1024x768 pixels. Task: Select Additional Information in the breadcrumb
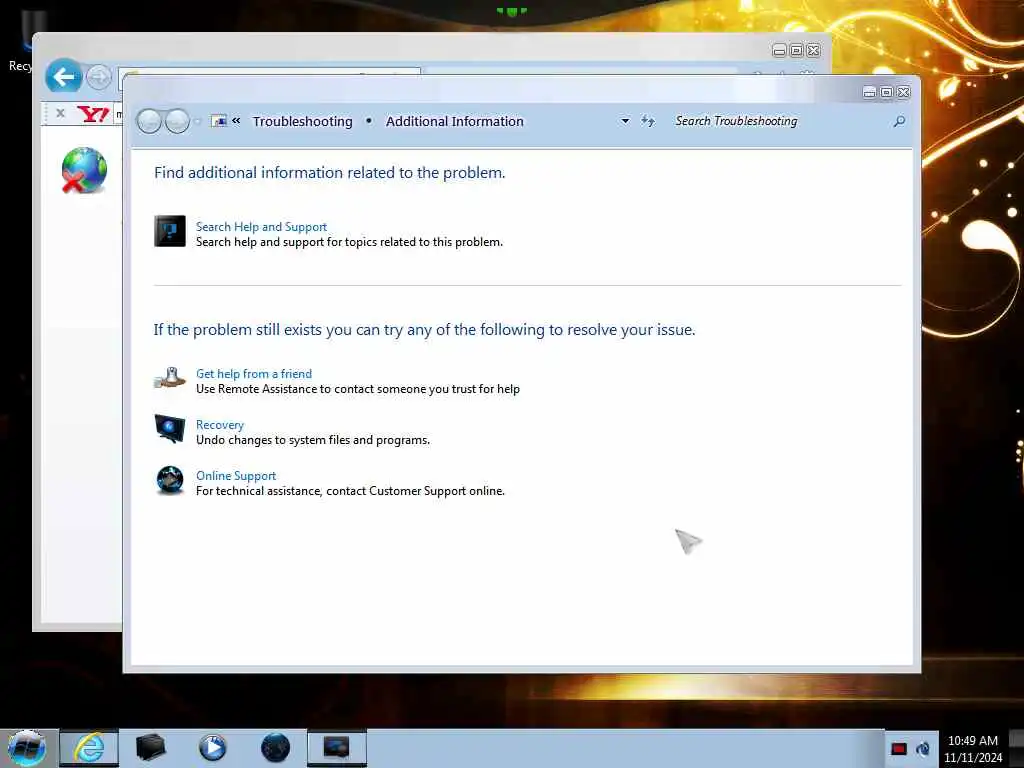(x=455, y=121)
